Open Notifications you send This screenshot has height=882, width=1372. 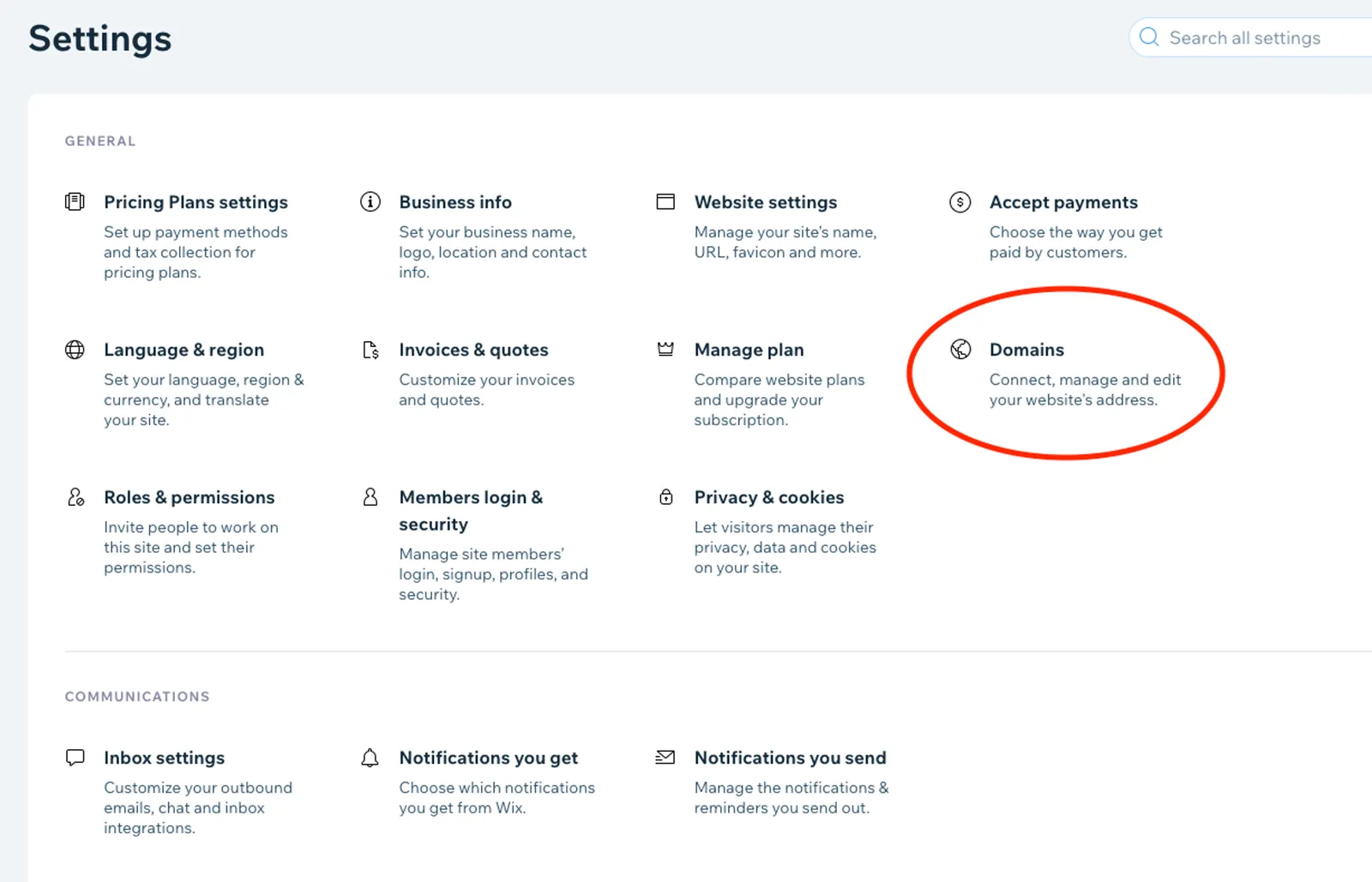[x=790, y=758]
